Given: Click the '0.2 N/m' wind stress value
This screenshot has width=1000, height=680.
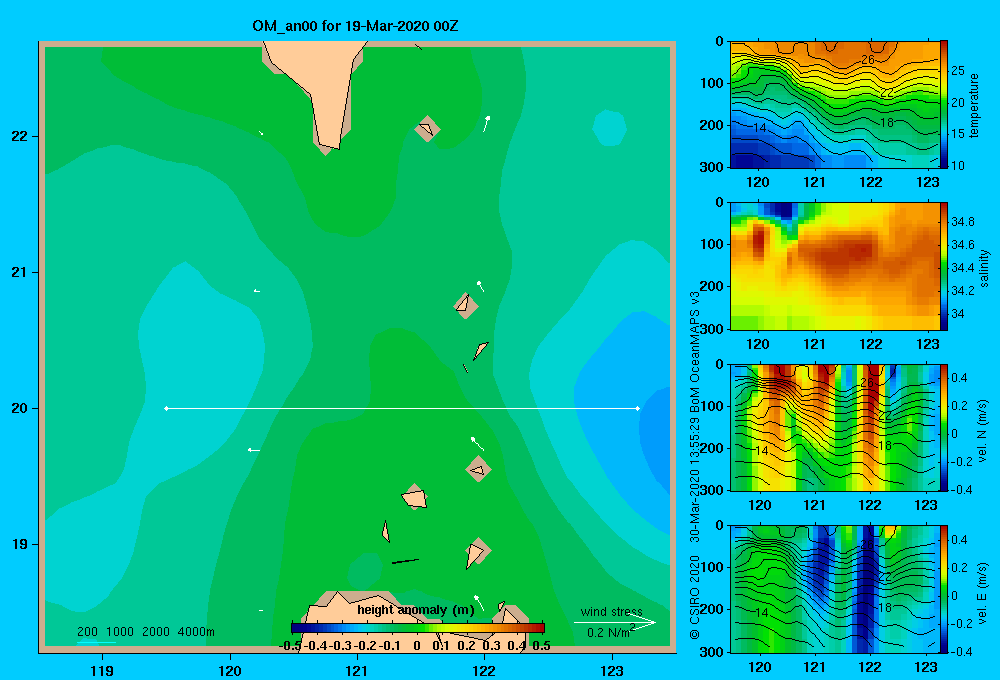Looking at the screenshot, I should pyautogui.click(x=608, y=633).
